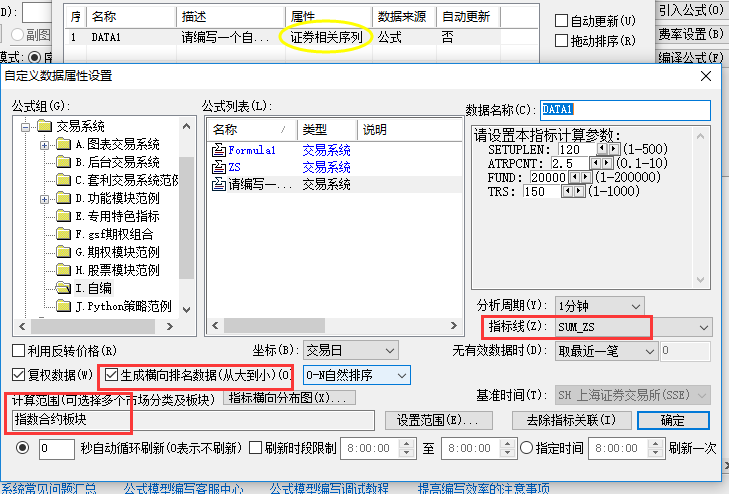Viewport: 729px width, 494px height.
Task: Toggle the 复权数据 checkbox
Action: (x=18, y=375)
